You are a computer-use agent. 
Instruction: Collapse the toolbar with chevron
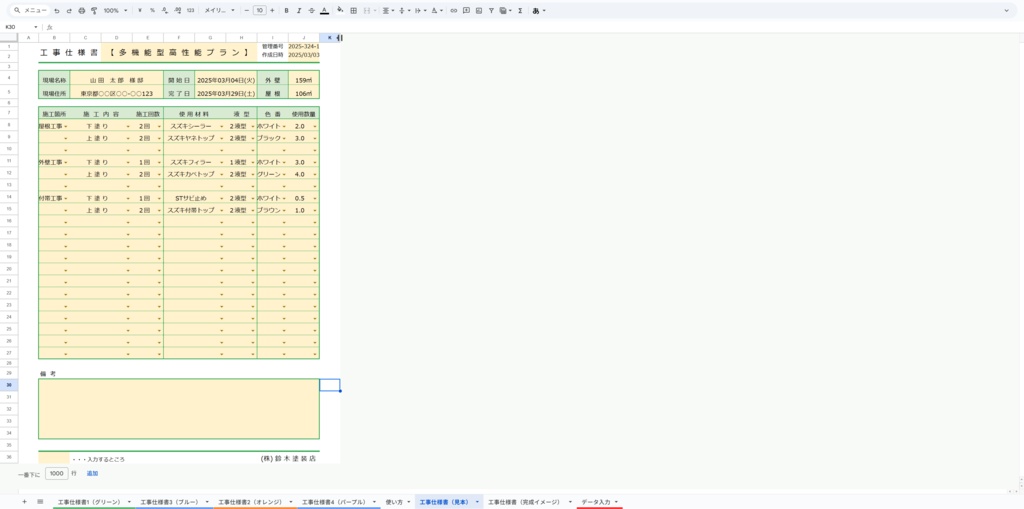1006,10
